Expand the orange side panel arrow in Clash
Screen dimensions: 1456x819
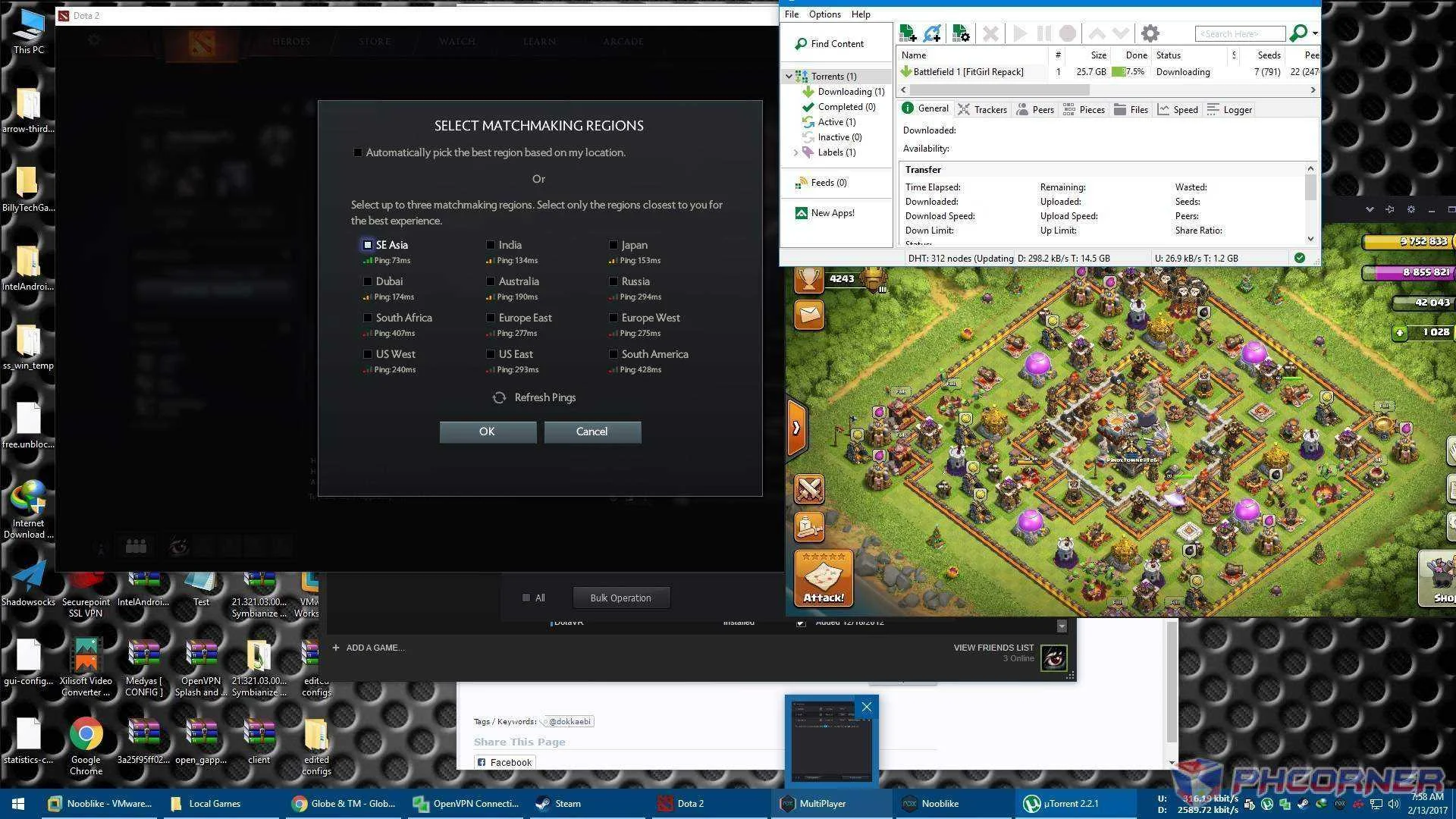pyautogui.click(x=795, y=428)
